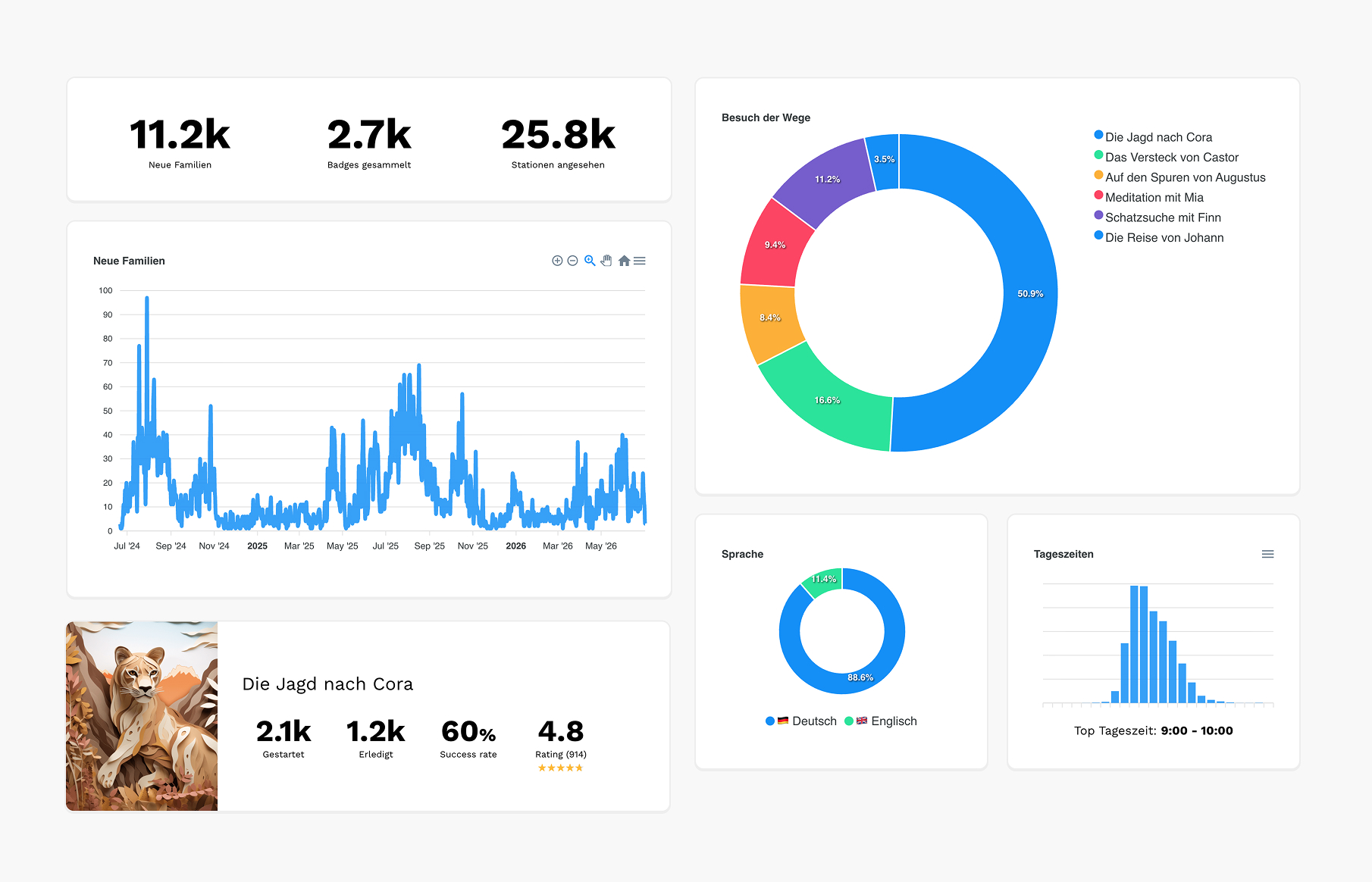Click the 8.4% orange donut segment

click(770, 318)
